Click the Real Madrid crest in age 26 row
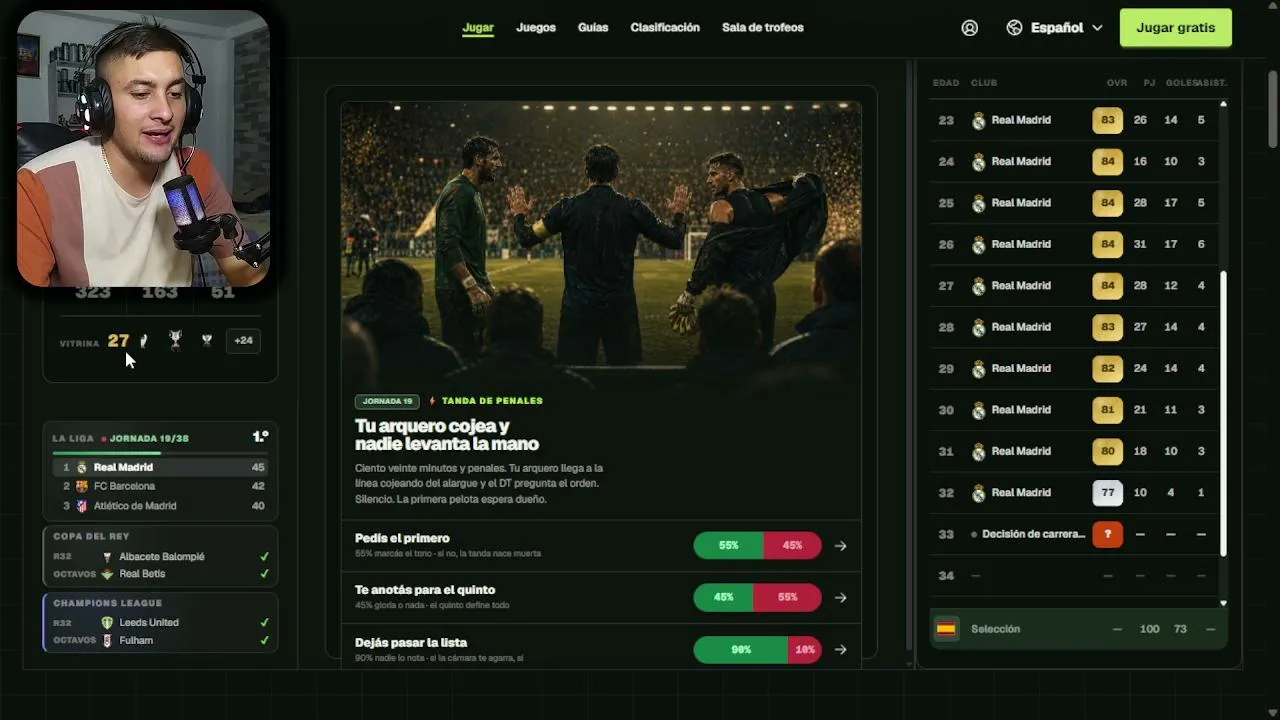This screenshot has width=1280, height=720. point(978,244)
